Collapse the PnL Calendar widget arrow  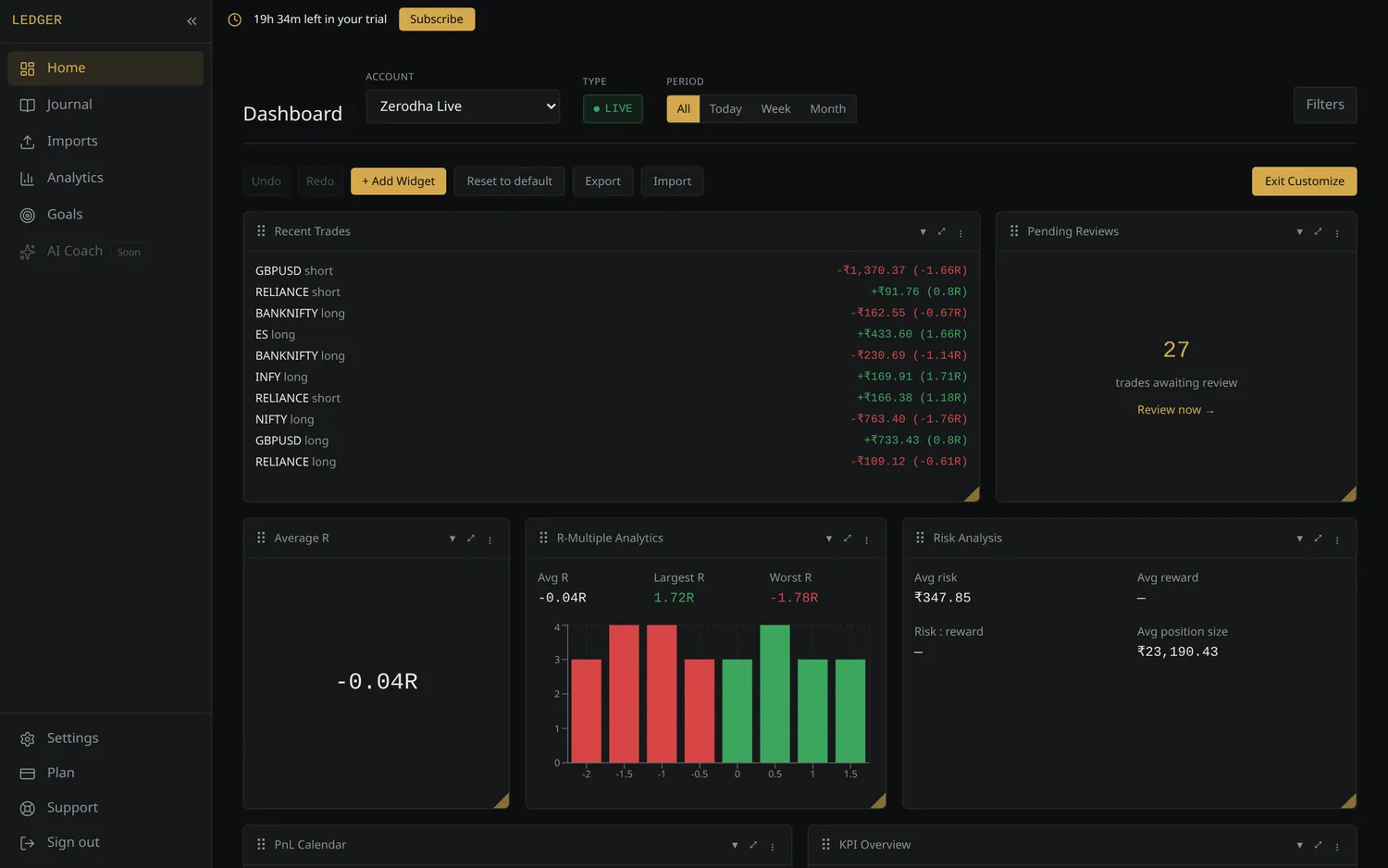[x=735, y=845]
